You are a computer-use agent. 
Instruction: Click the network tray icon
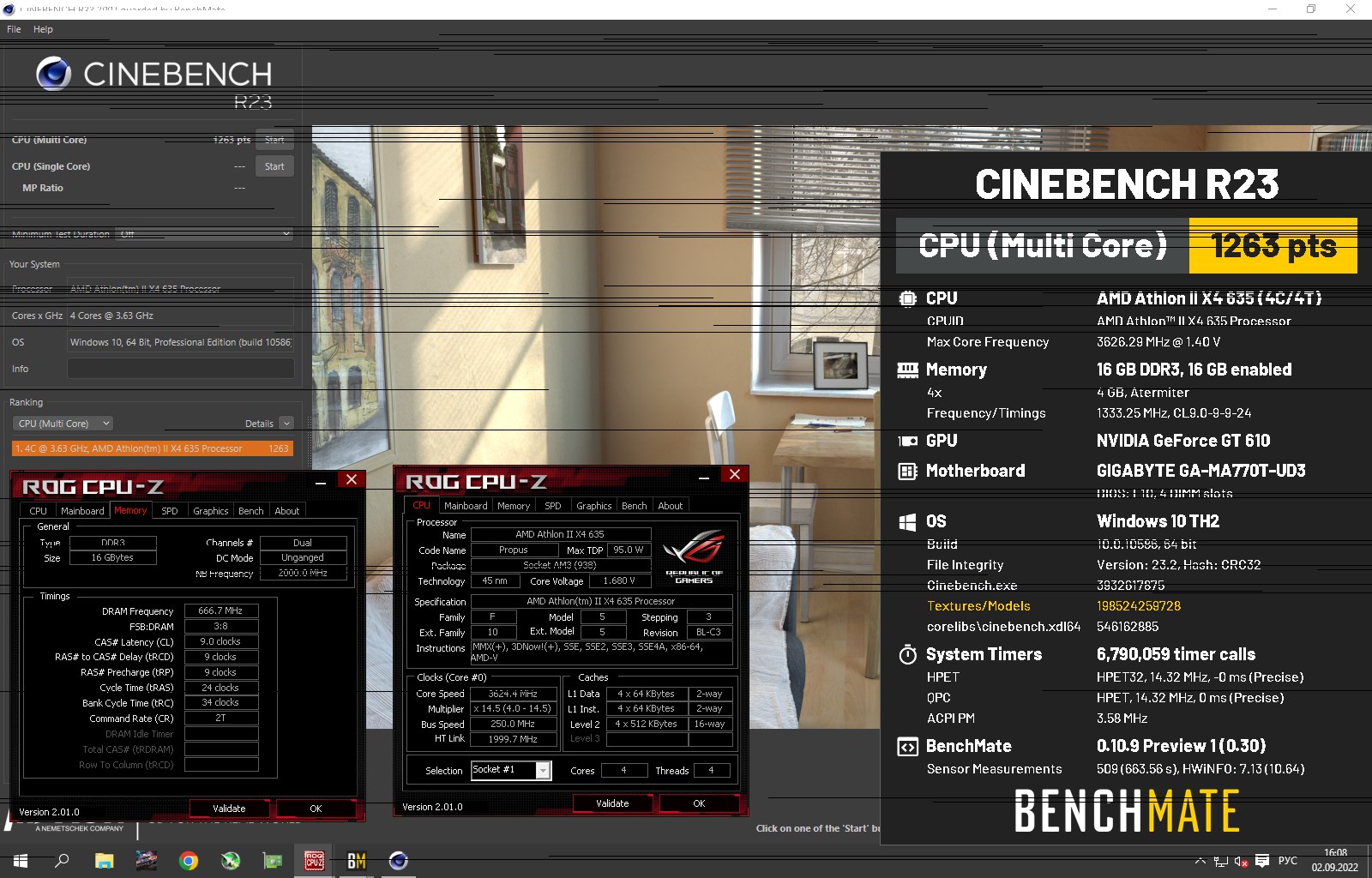pyautogui.click(x=1221, y=861)
